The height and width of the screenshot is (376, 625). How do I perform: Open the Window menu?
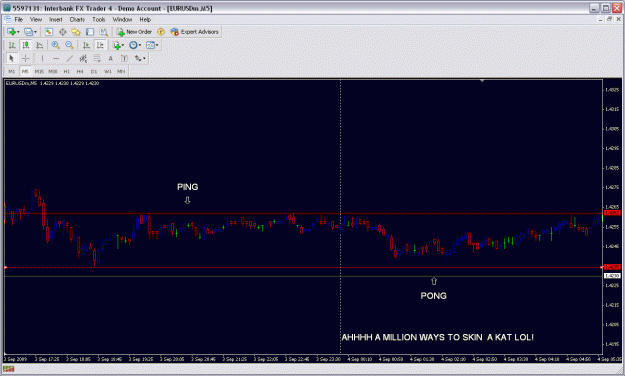tap(122, 19)
